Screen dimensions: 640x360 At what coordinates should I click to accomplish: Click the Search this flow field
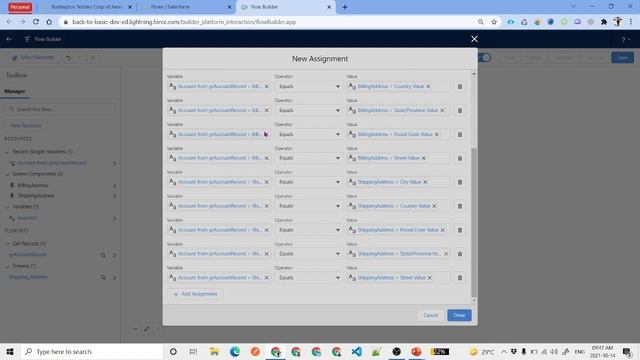pos(60,109)
